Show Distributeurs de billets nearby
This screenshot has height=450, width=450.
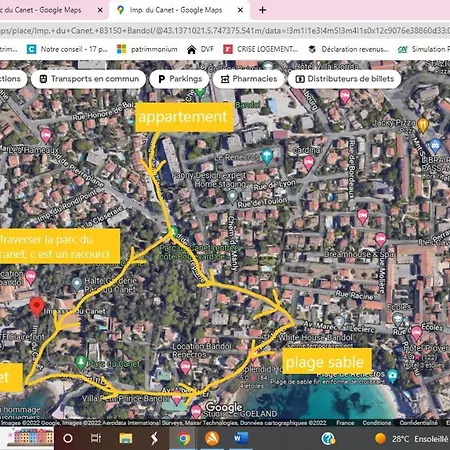(x=344, y=79)
